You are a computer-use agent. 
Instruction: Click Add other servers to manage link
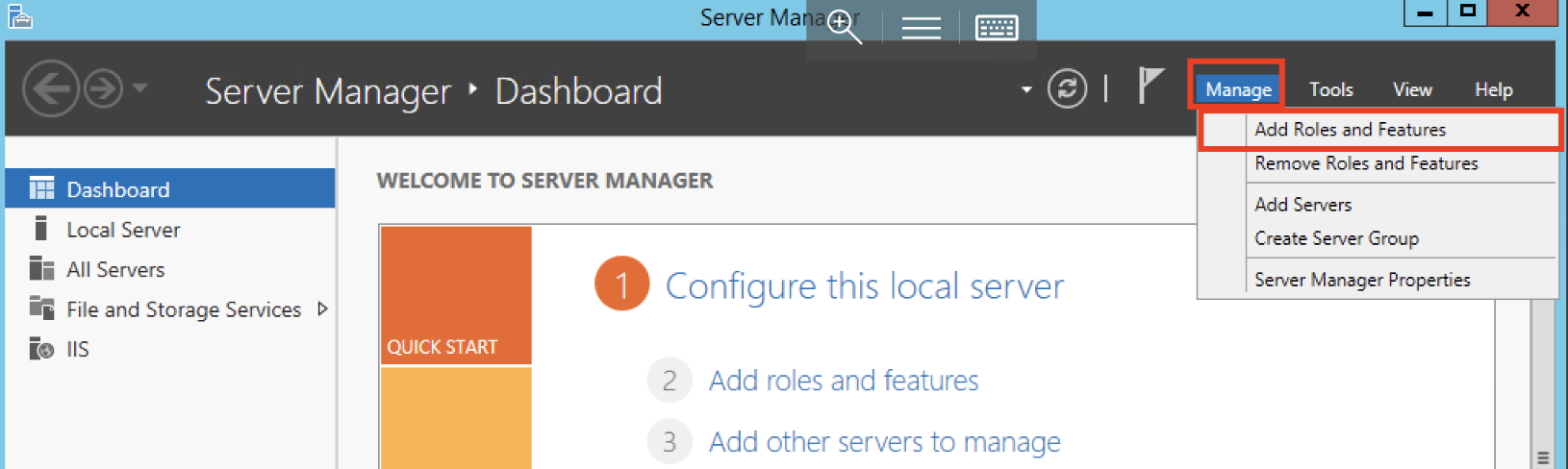coord(884,442)
